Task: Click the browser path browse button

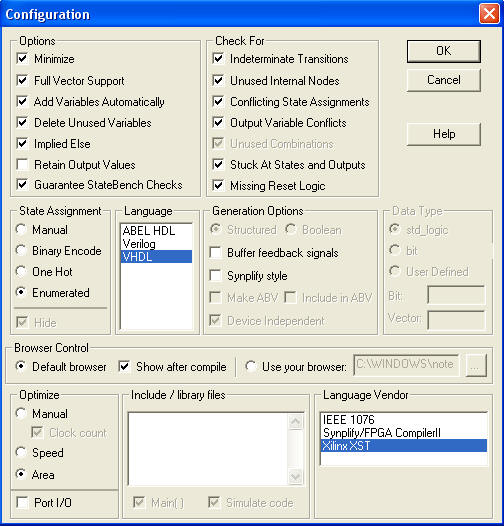Action: (476, 365)
